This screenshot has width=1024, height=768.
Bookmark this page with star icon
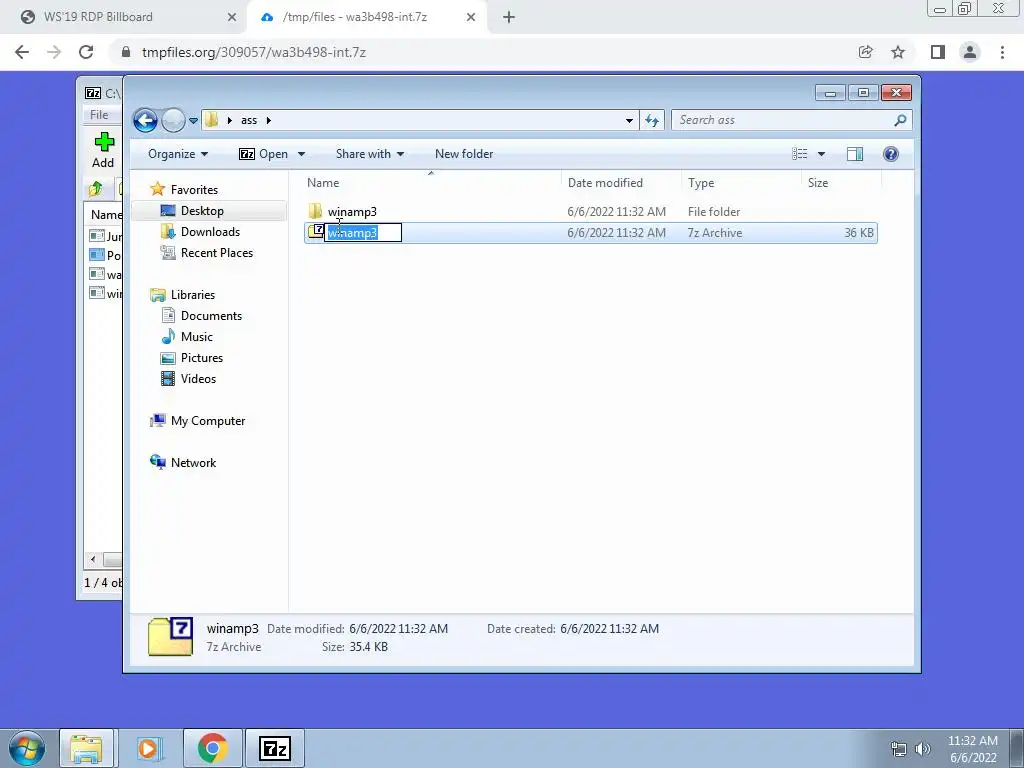tap(898, 52)
